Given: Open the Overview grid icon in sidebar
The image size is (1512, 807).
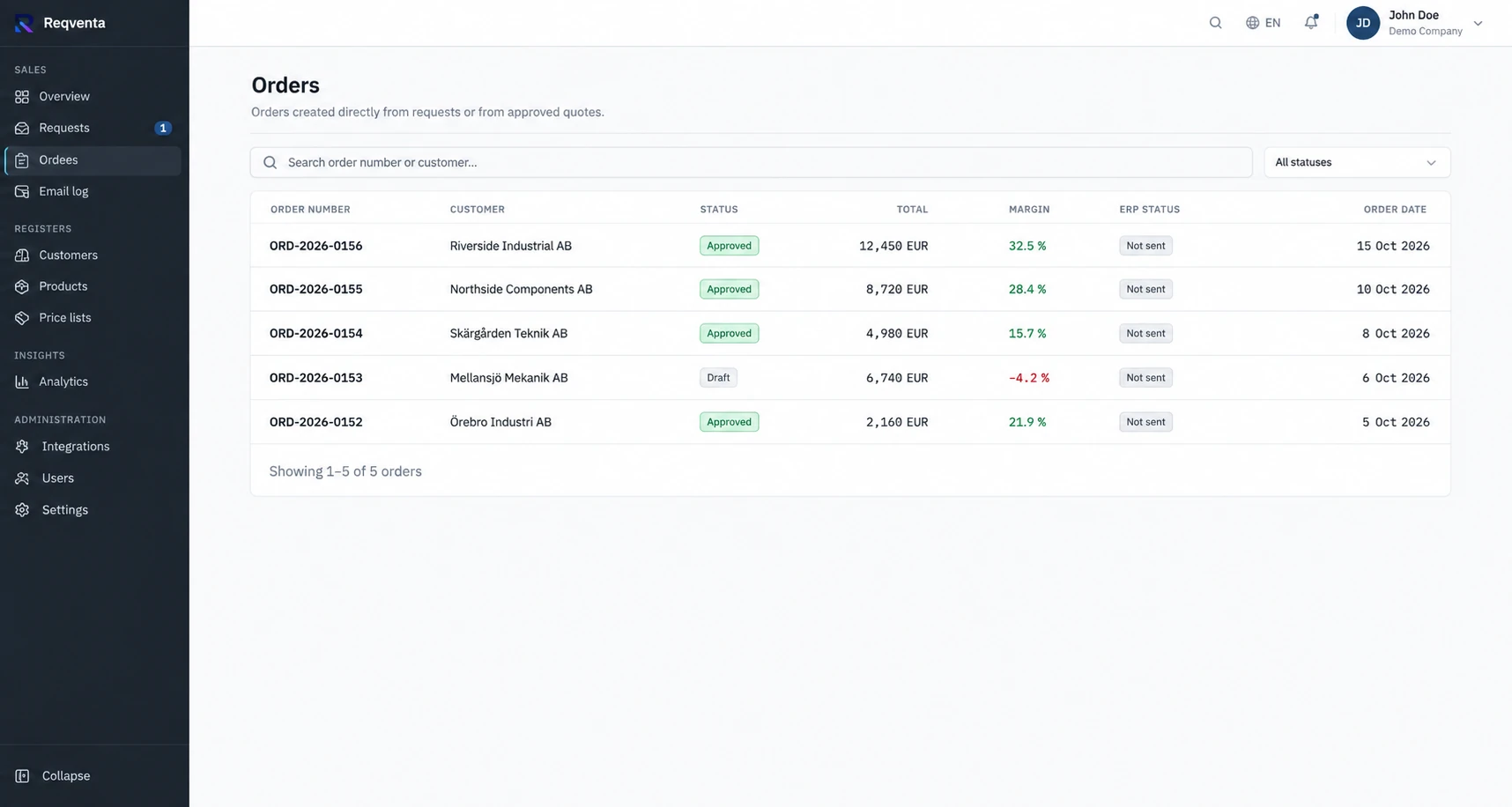Looking at the screenshot, I should (x=22, y=97).
